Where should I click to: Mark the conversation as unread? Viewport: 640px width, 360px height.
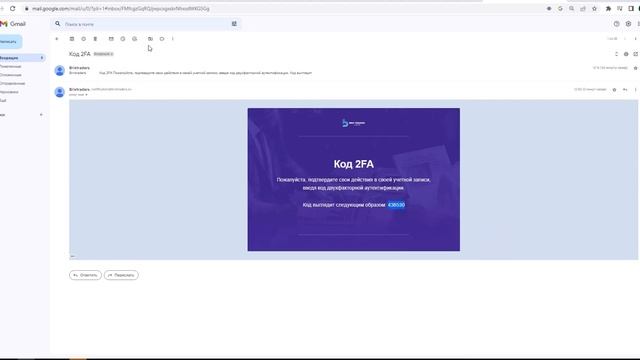pyautogui.click(x=111, y=39)
